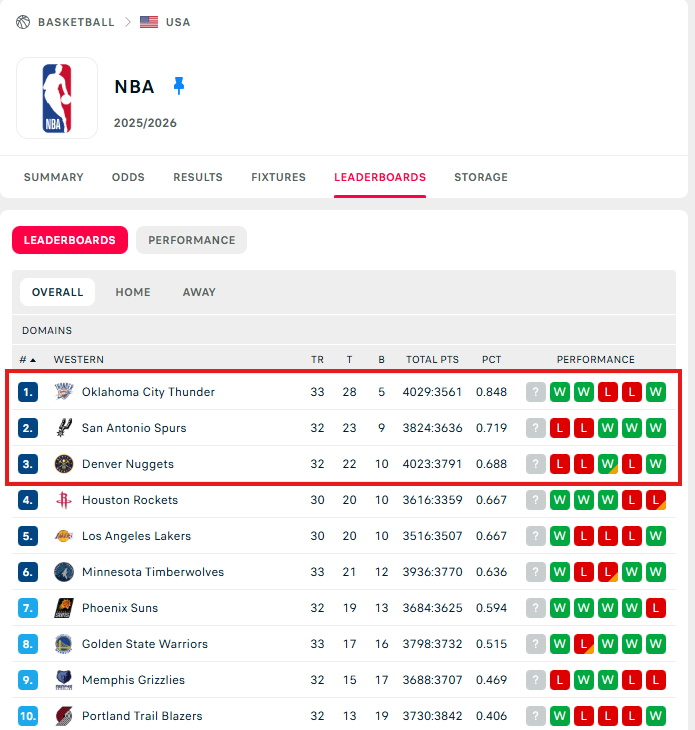Open Memphis Grizzlies team name link

pos(133,680)
